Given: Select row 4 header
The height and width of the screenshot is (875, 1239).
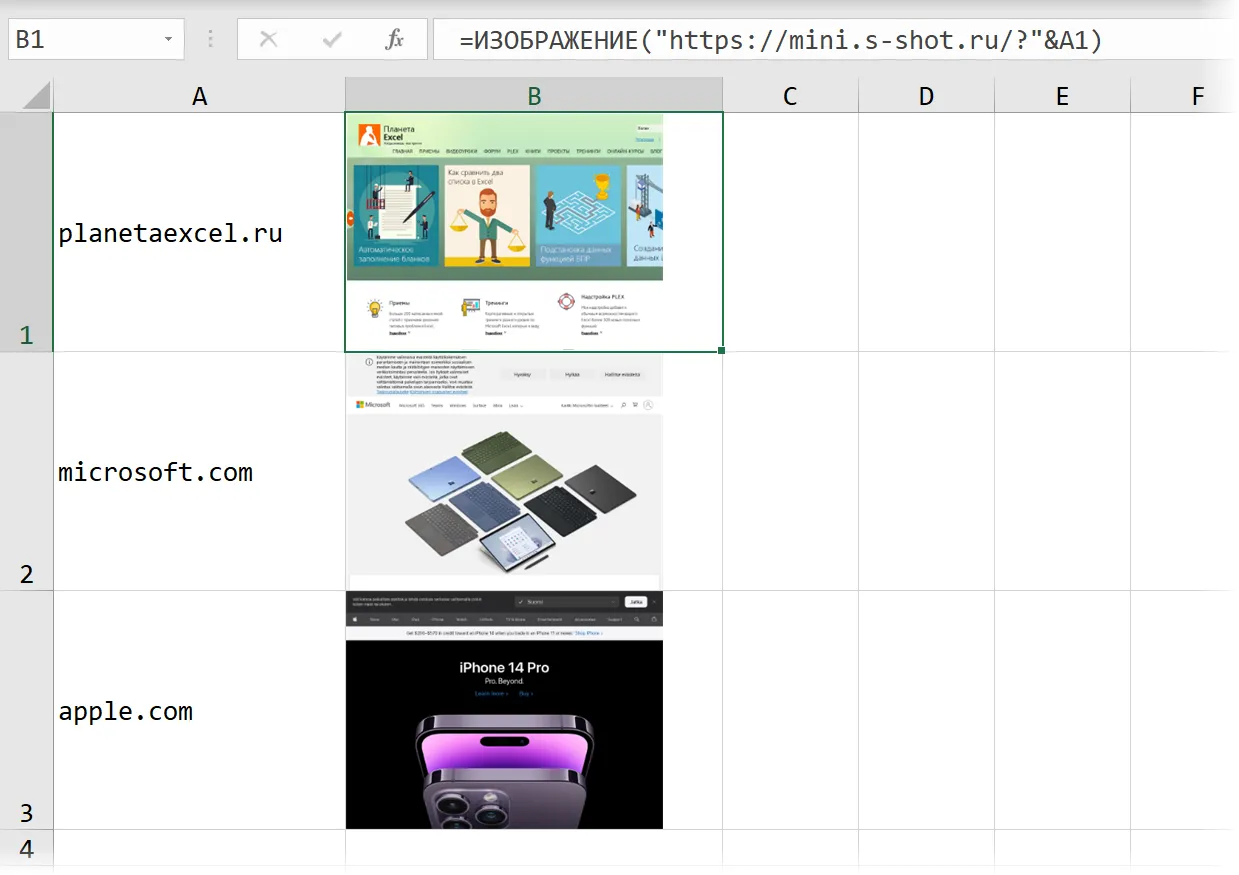Looking at the screenshot, I should [x=27, y=848].
